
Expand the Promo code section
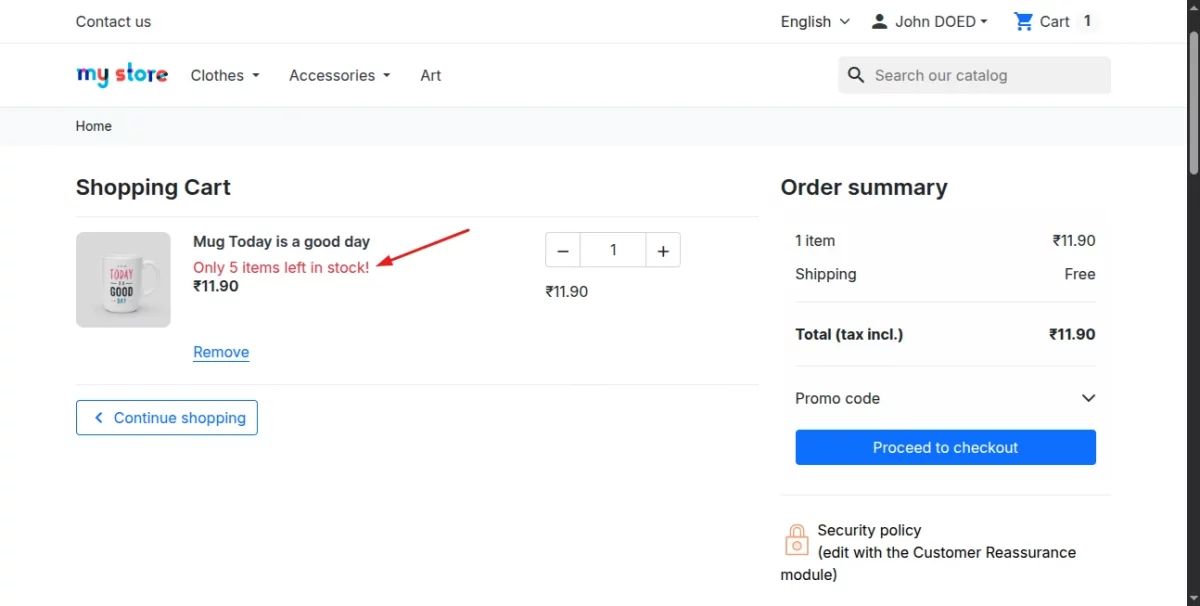pos(1088,398)
